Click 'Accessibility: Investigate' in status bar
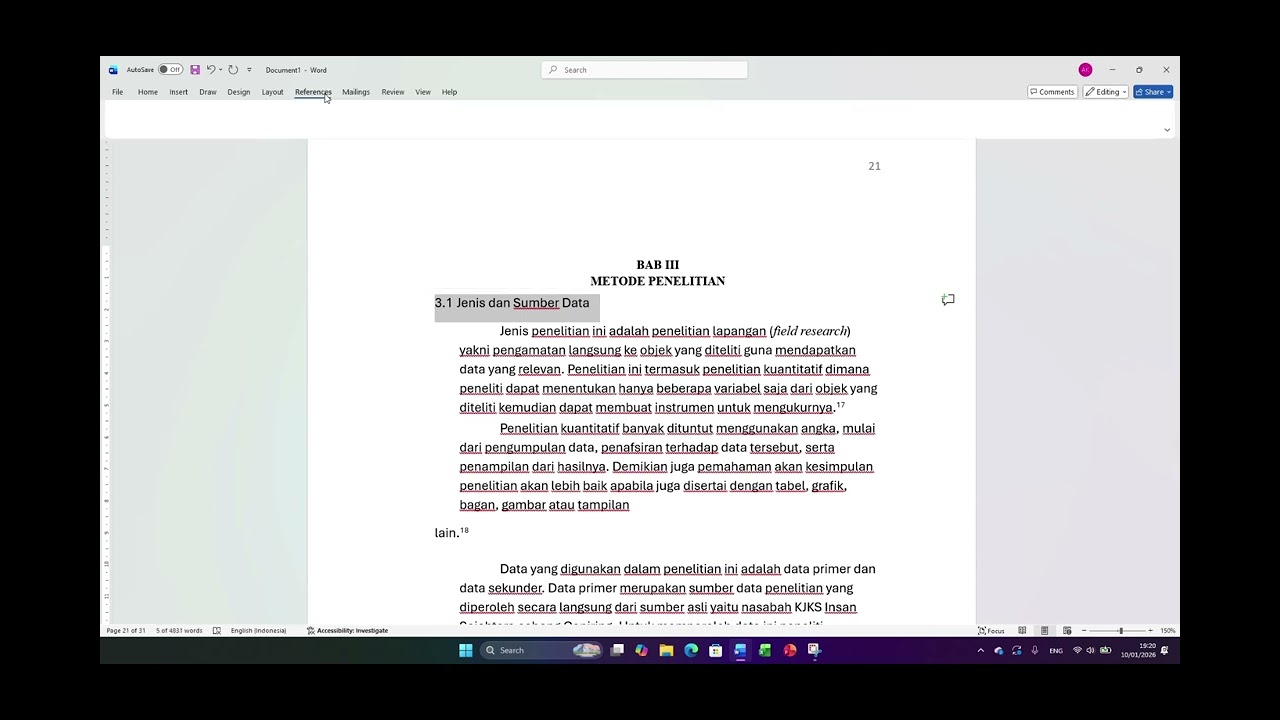This screenshot has width=1280, height=720. 347,631
